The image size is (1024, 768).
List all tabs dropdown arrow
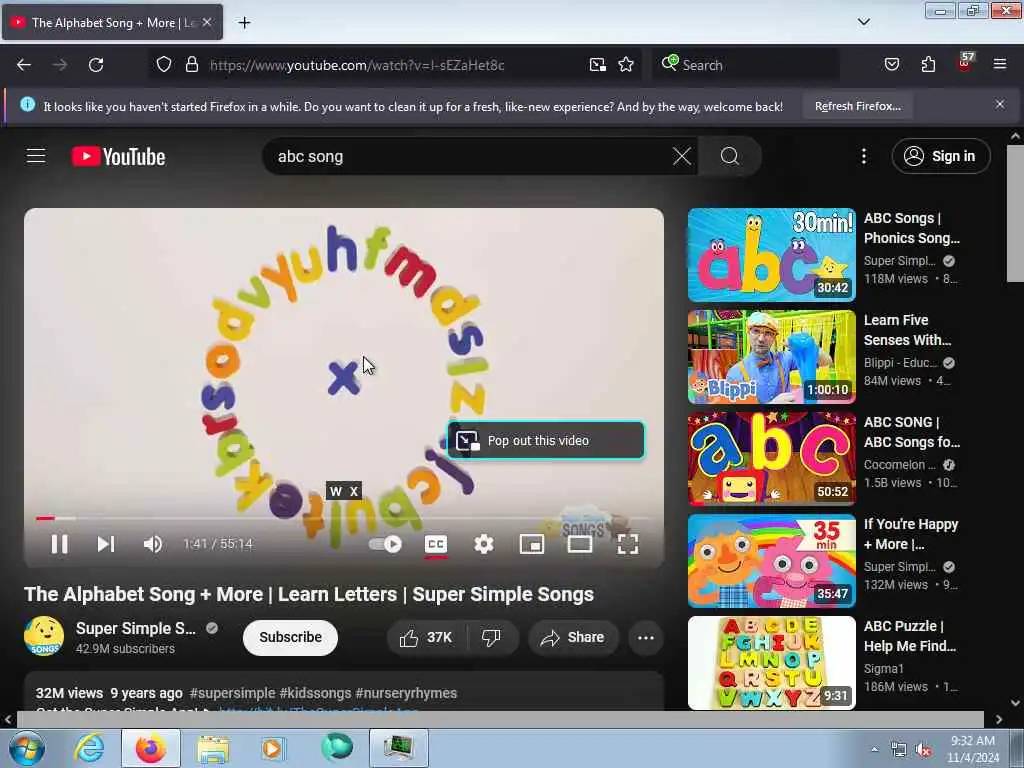click(x=864, y=22)
